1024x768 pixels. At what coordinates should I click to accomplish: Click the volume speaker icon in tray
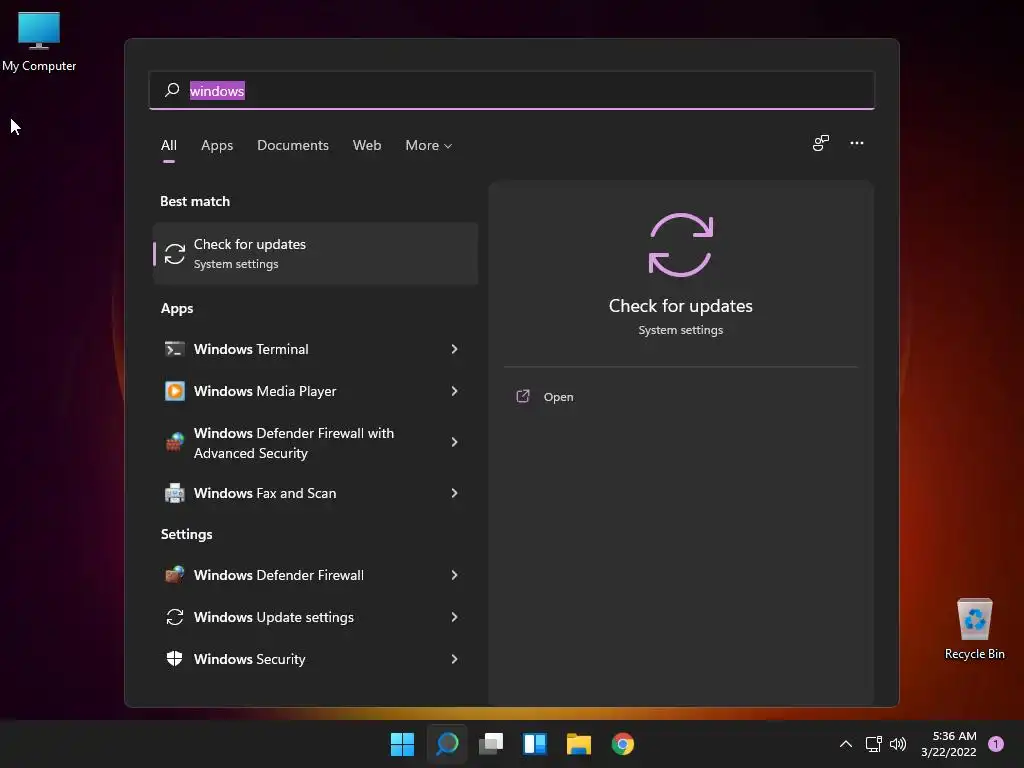click(x=898, y=744)
